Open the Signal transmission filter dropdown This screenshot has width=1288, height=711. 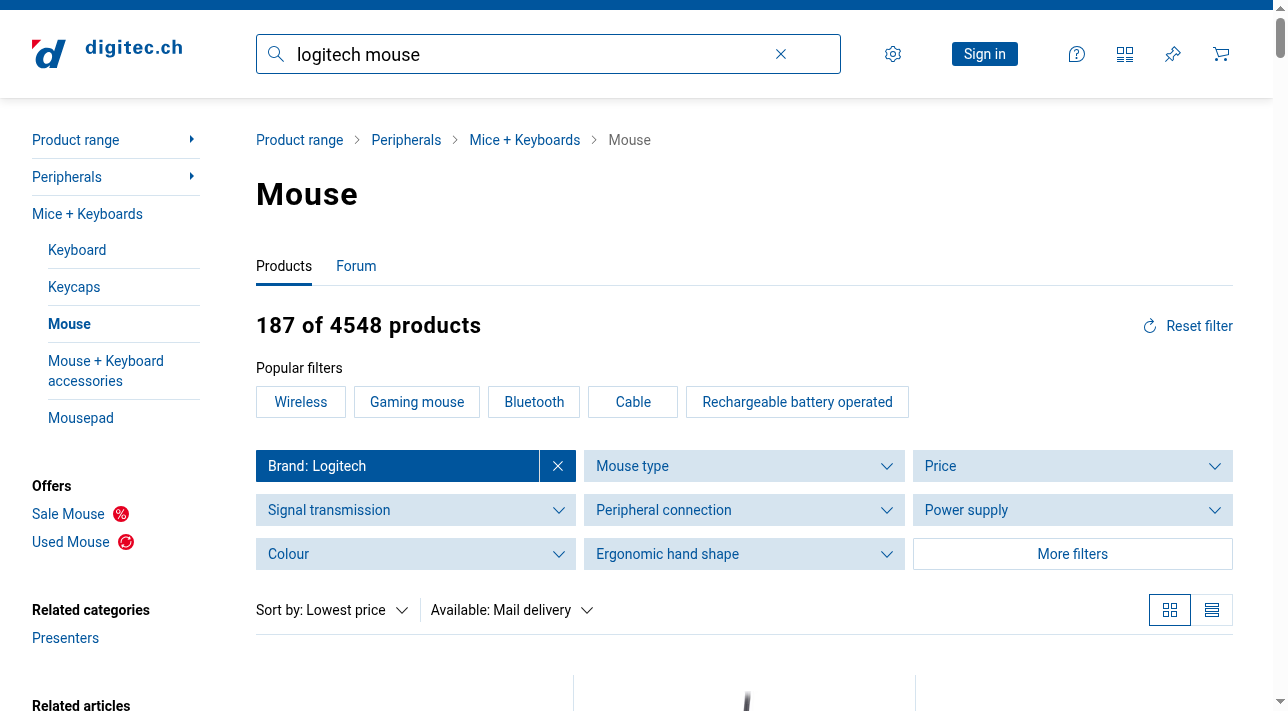(416, 510)
